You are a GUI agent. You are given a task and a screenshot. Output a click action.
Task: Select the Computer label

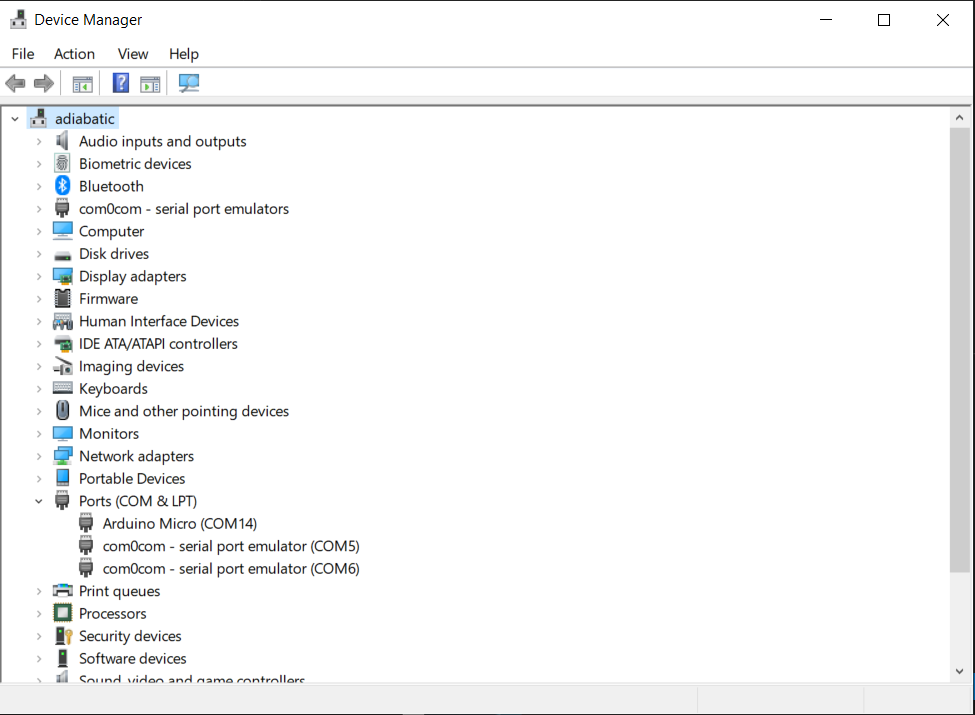[111, 231]
